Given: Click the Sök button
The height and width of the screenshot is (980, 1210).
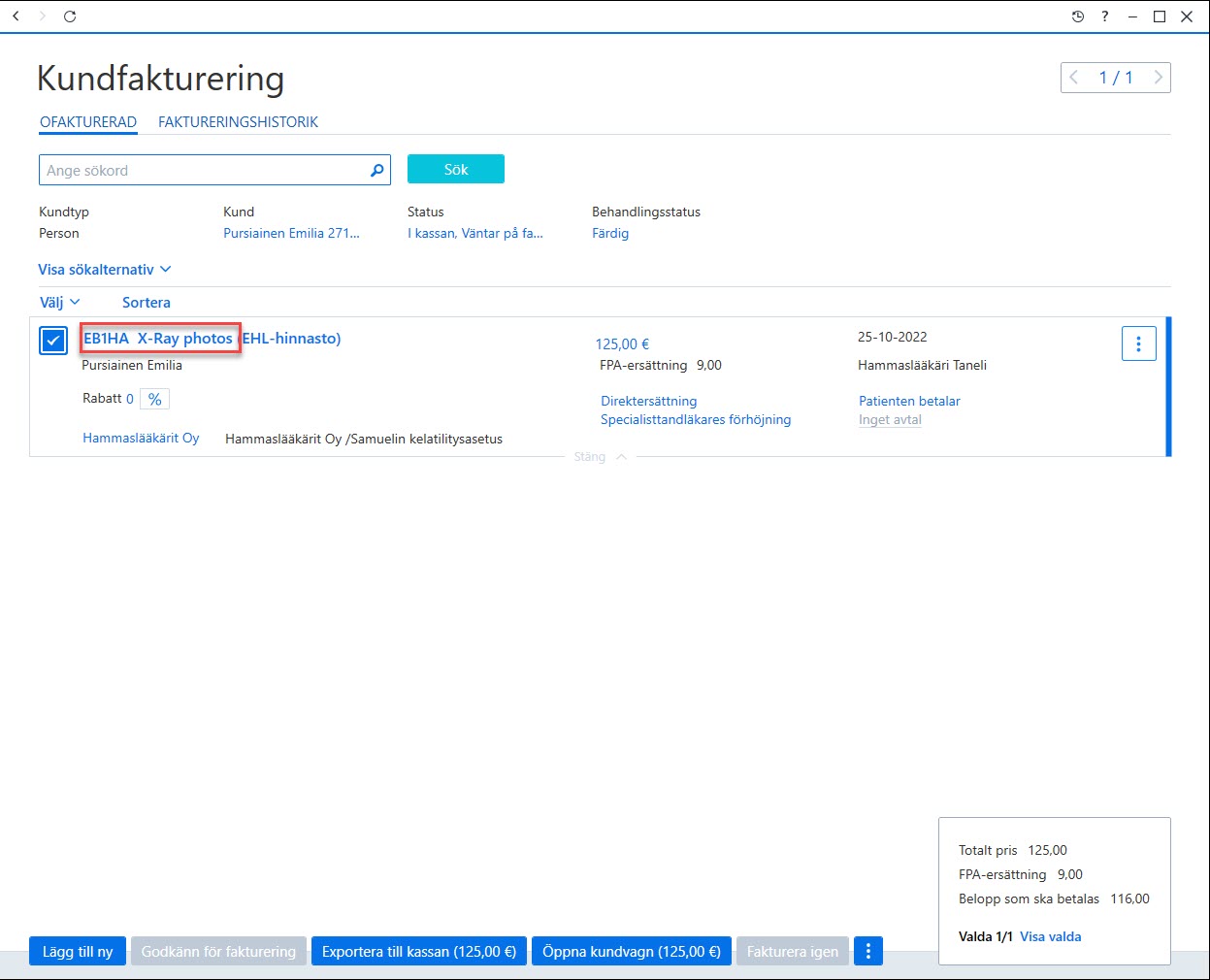Looking at the screenshot, I should (x=456, y=169).
